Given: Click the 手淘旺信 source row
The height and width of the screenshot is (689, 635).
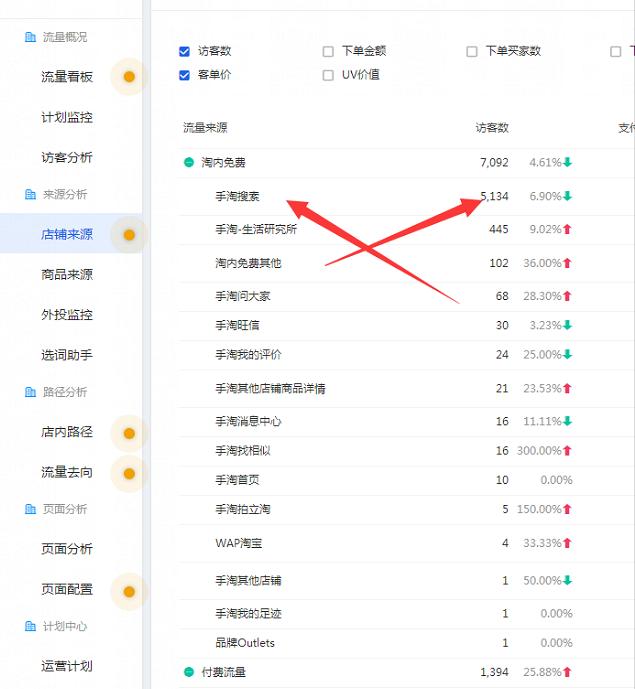Looking at the screenshot, I should (406, 326).
